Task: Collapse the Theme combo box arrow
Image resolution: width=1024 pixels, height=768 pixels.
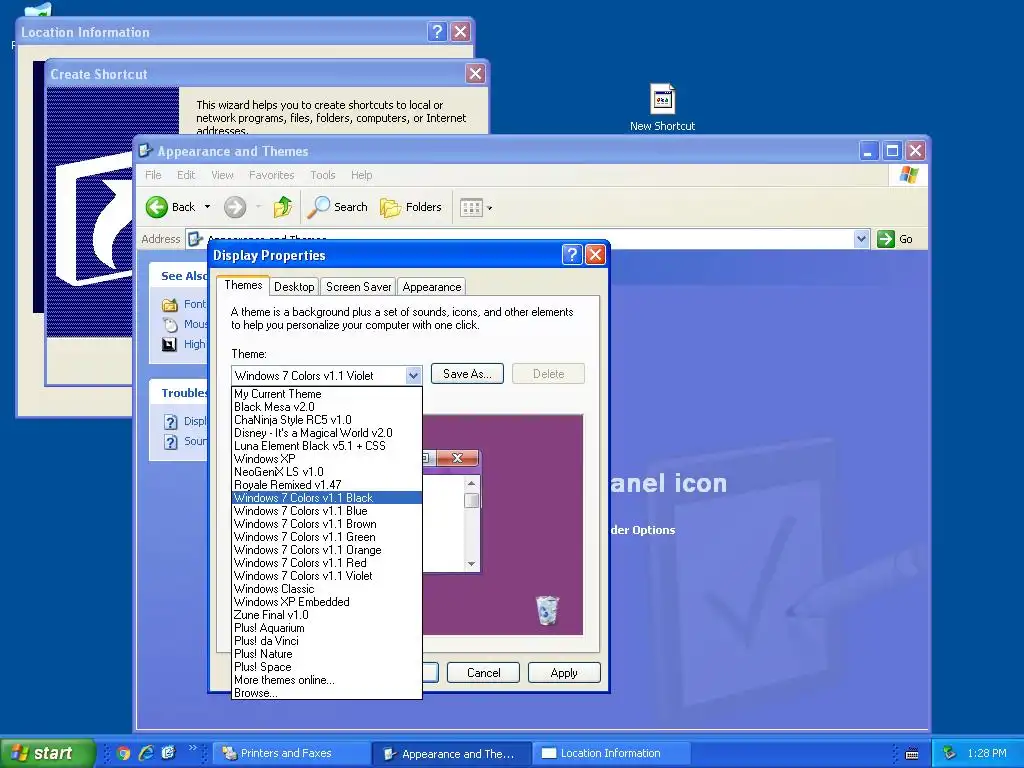Action: click(x=413, y=376)
